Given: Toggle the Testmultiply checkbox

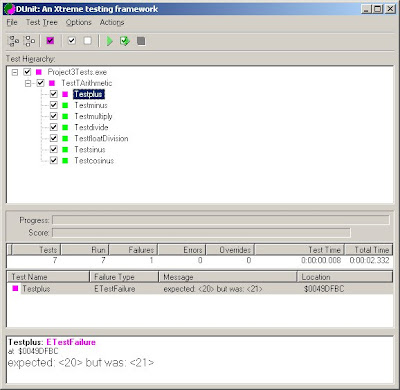Looking at the screenshot, I should coord(54,116).
